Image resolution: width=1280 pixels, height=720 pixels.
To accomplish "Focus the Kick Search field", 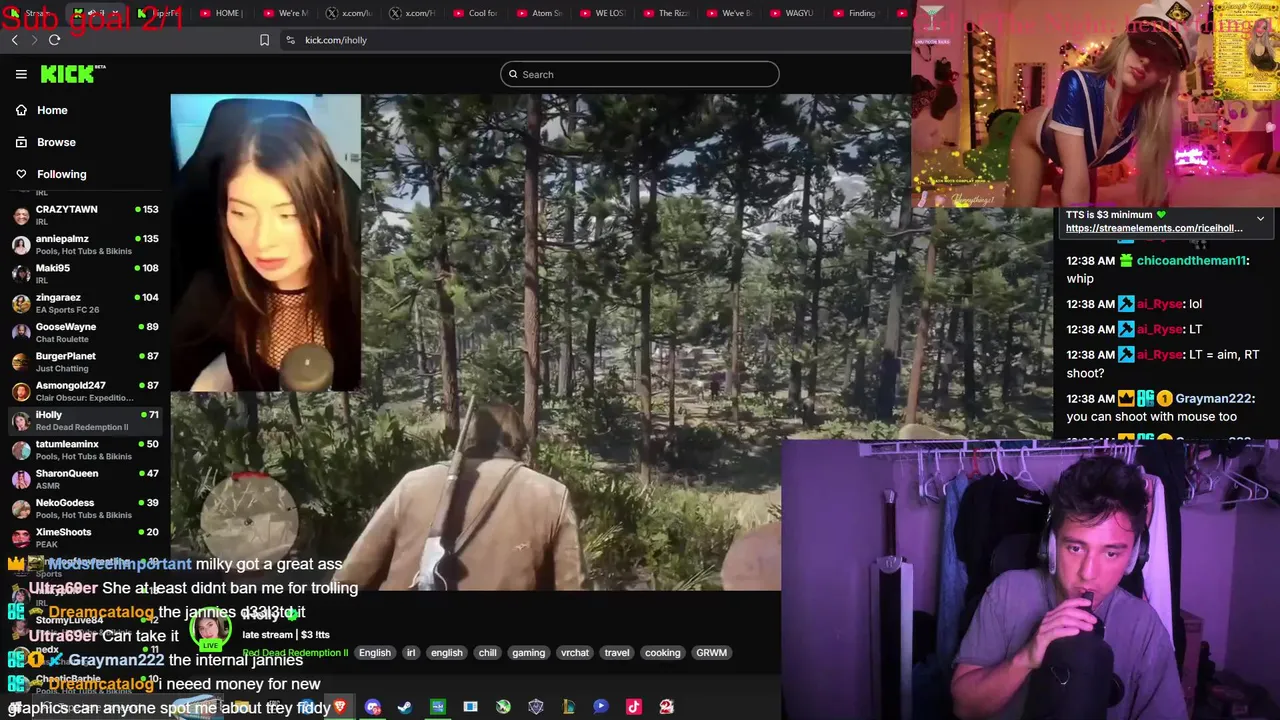I will (640, 74).
